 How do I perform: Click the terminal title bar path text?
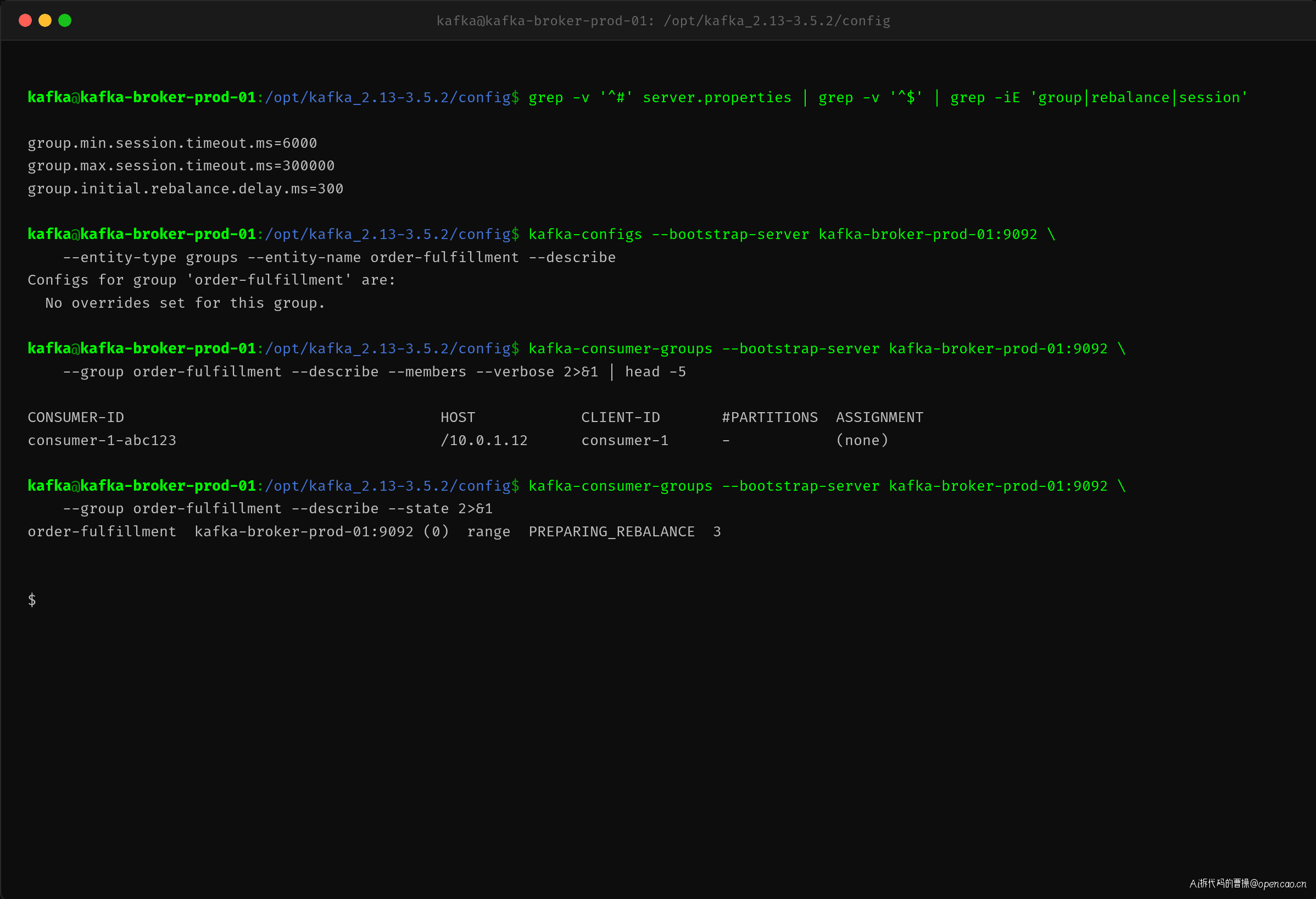663,21
